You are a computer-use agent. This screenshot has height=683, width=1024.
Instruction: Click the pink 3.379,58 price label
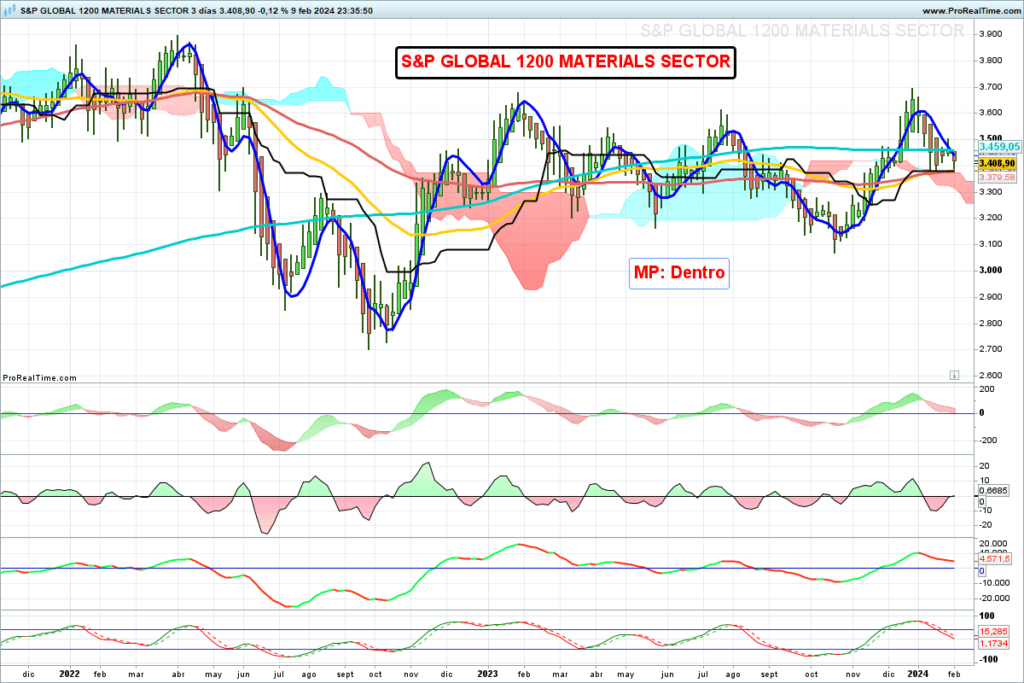point(997,177)
